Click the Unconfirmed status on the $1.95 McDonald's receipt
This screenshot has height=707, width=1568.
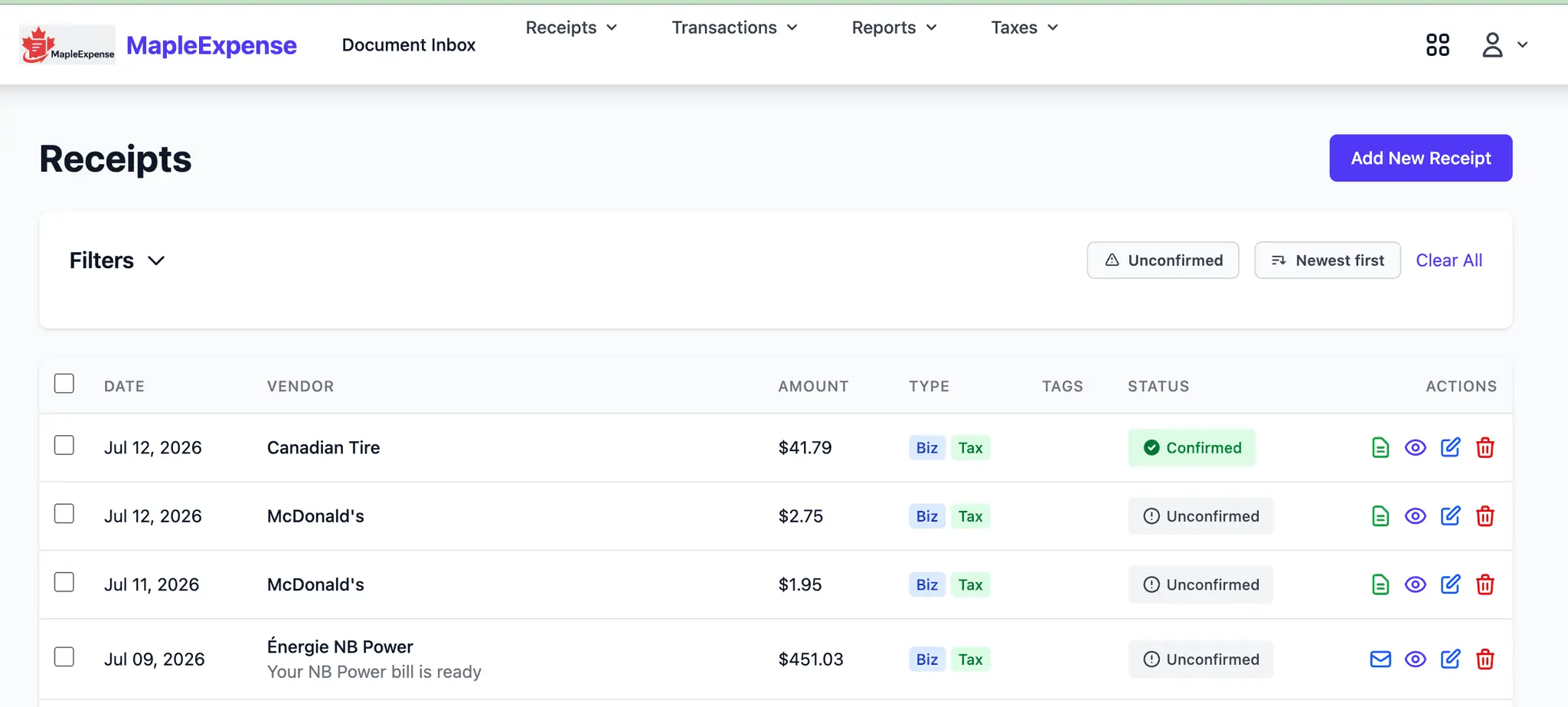(x=1200, y=584)
